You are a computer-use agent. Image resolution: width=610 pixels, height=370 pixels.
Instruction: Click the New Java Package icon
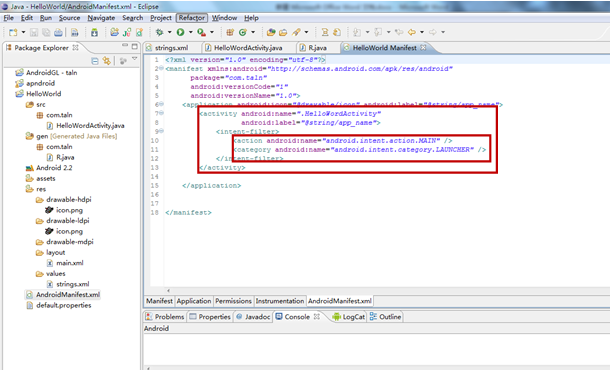point(230,32)
